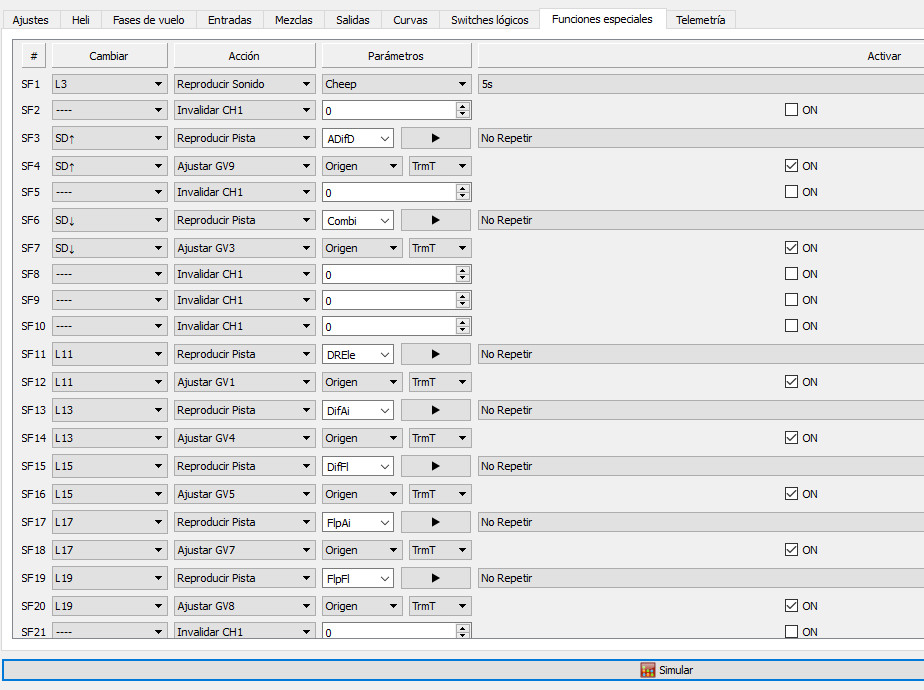Switch to the Switches lógicos tab
Image resolution: width=924 pixels, height=690 pixels.
point(489,20)
